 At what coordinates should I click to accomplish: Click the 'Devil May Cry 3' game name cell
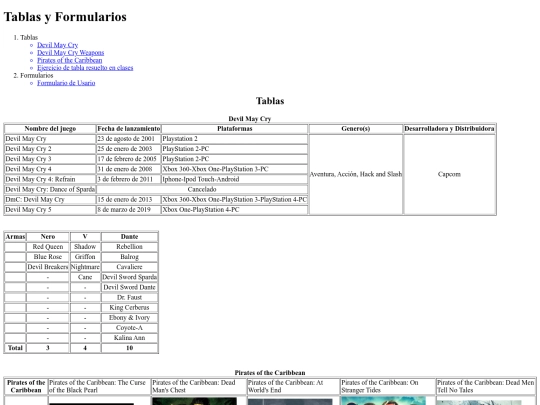pos(50,159)
